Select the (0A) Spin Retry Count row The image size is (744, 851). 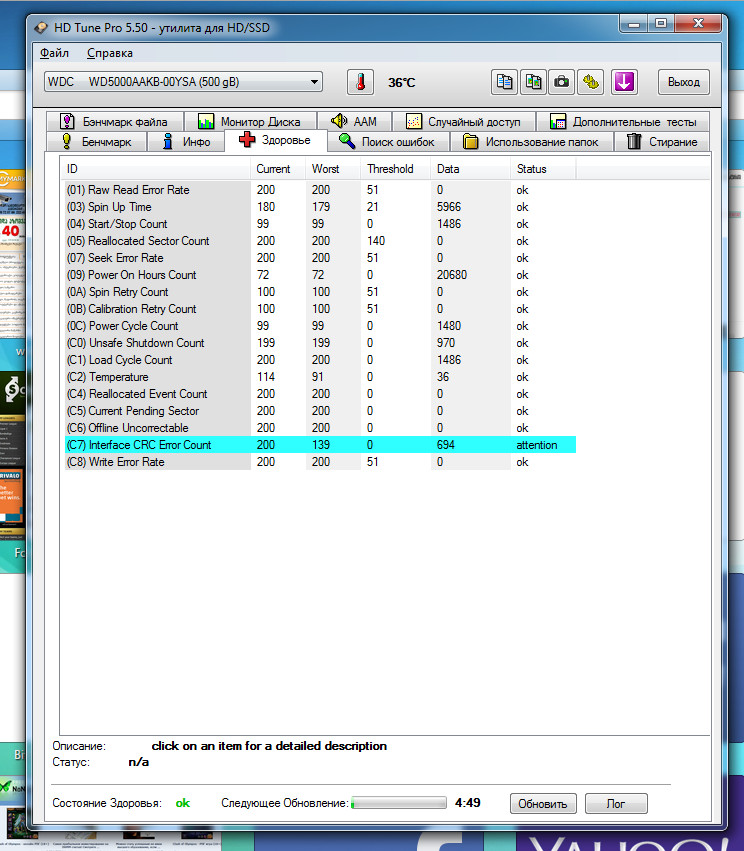pos(320,292)
